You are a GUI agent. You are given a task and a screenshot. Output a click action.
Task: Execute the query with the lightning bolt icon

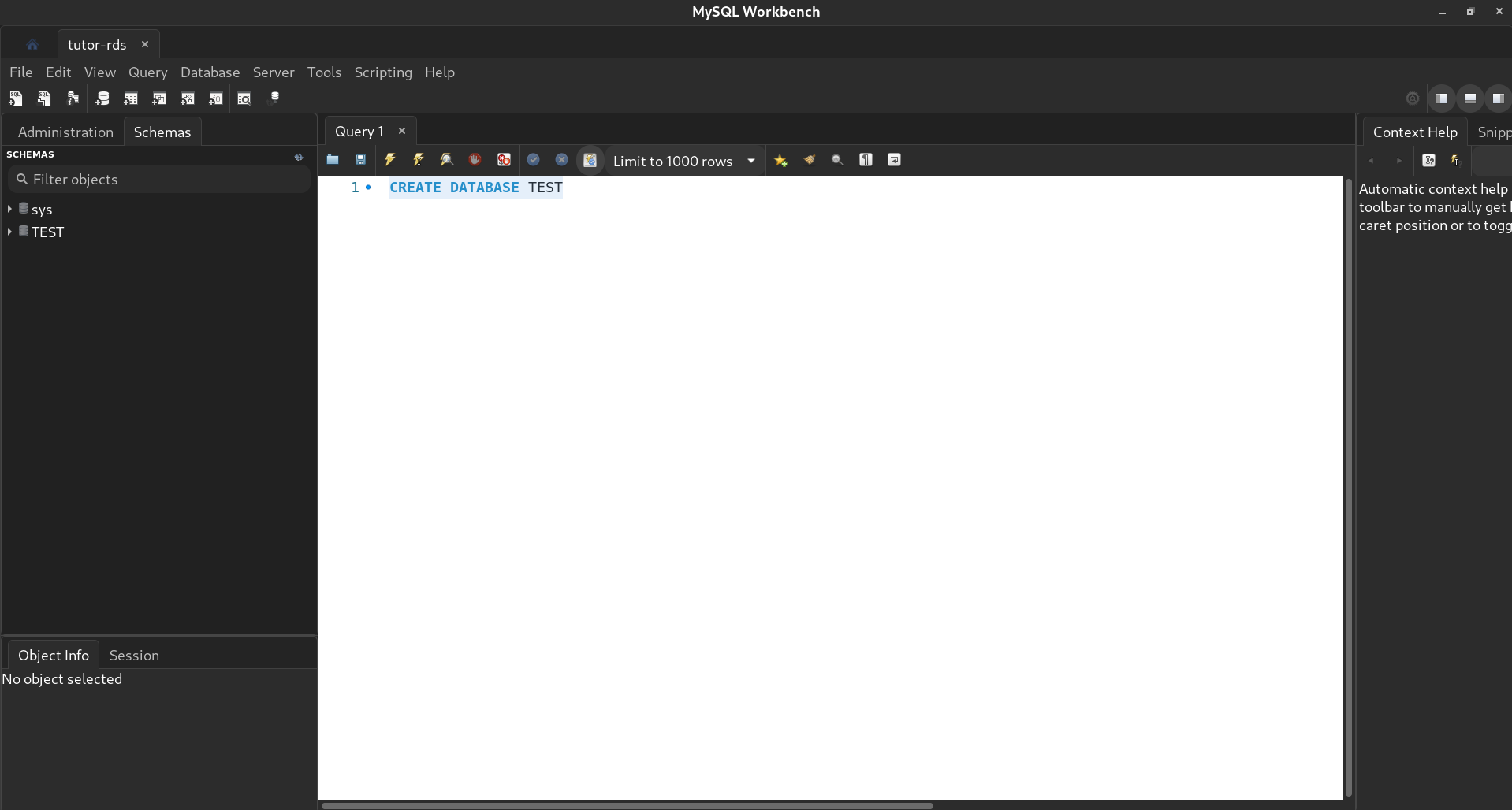pyautogui.click(x=389, y=160)
